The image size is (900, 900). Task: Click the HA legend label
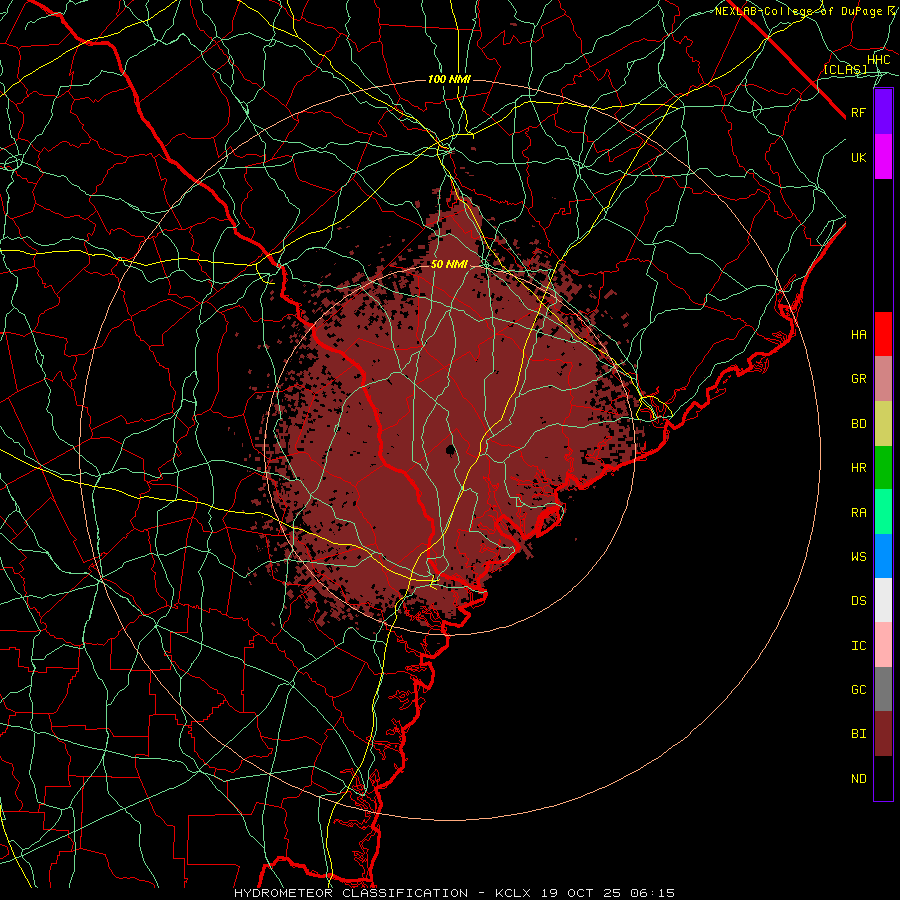point(858,335)
